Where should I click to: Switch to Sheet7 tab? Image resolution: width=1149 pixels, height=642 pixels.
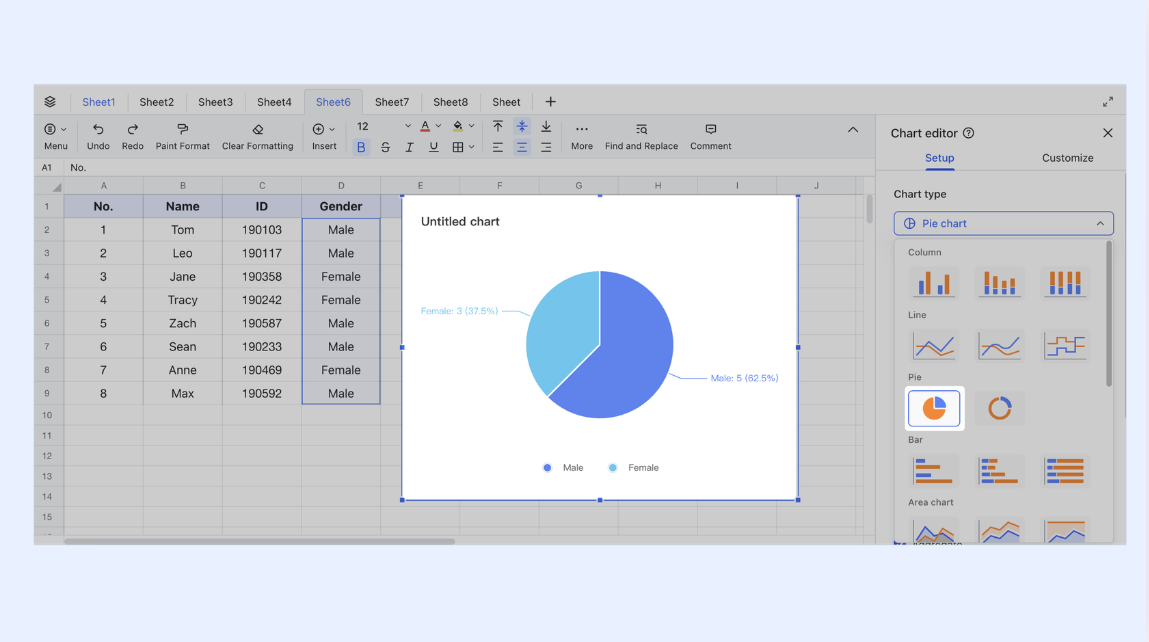tap(392, 102)
